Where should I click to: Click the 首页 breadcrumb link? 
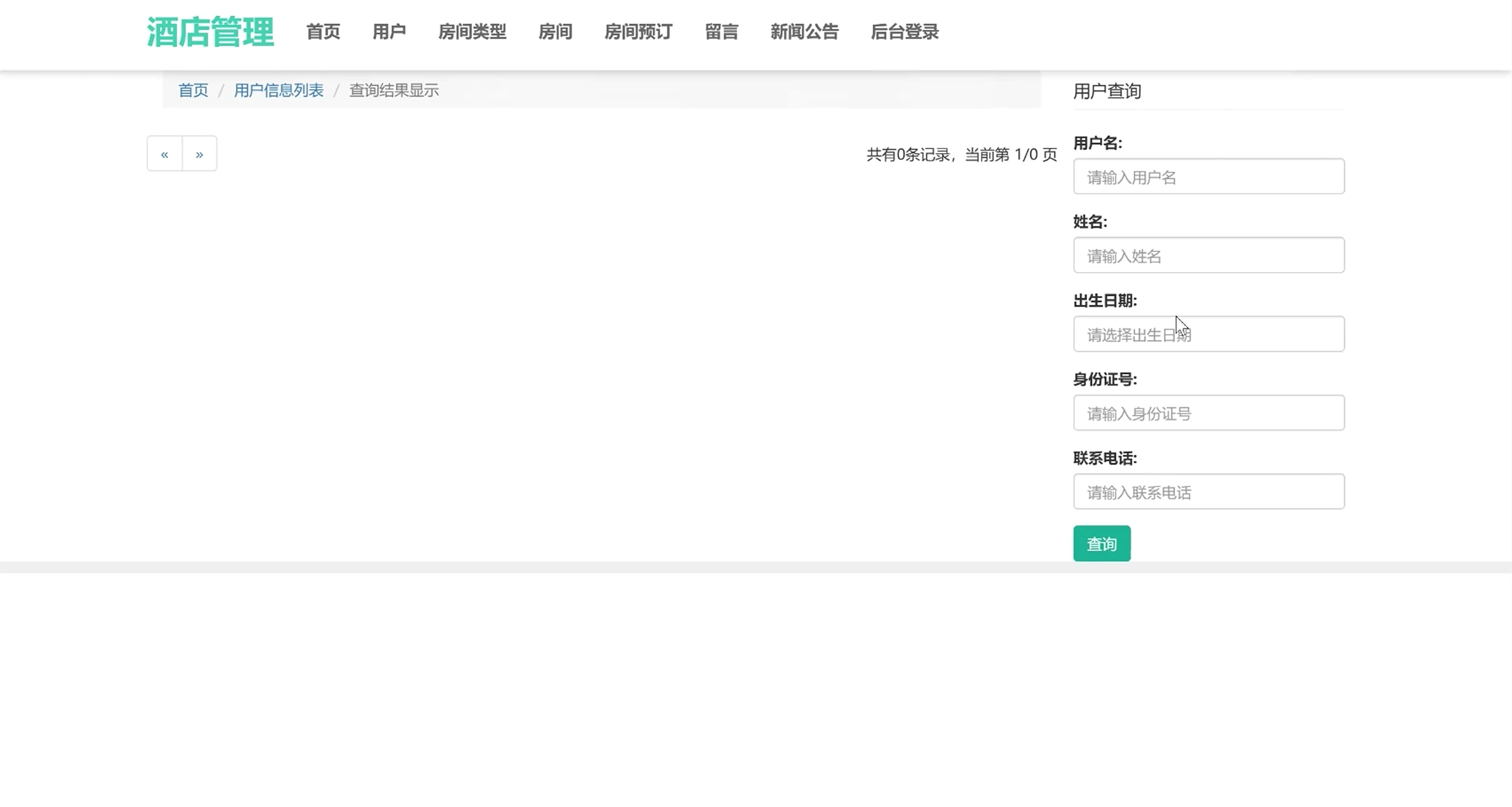pos(193,91)
